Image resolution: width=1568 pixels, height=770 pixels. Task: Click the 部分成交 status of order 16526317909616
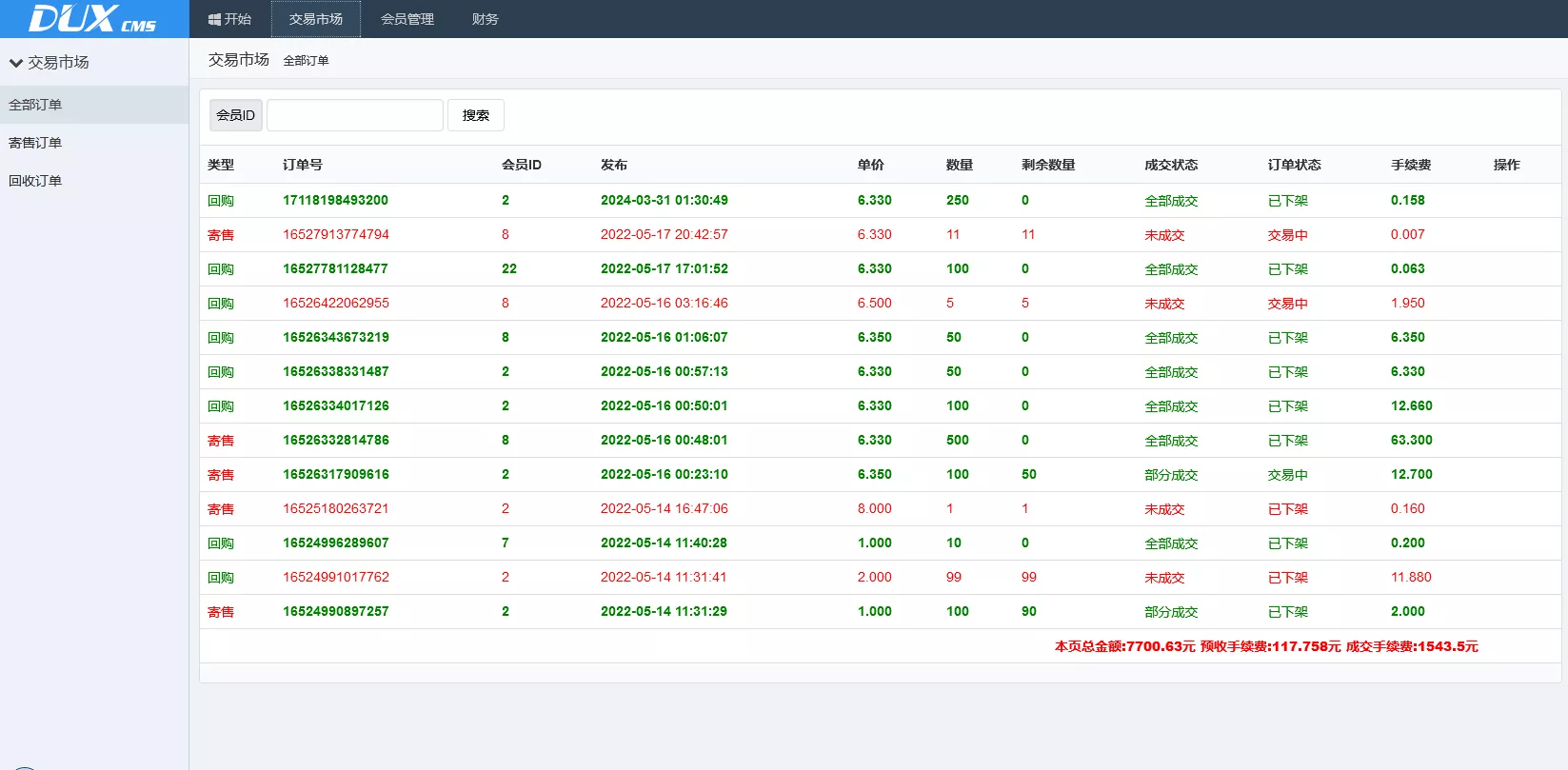(x=1171, y=475)
